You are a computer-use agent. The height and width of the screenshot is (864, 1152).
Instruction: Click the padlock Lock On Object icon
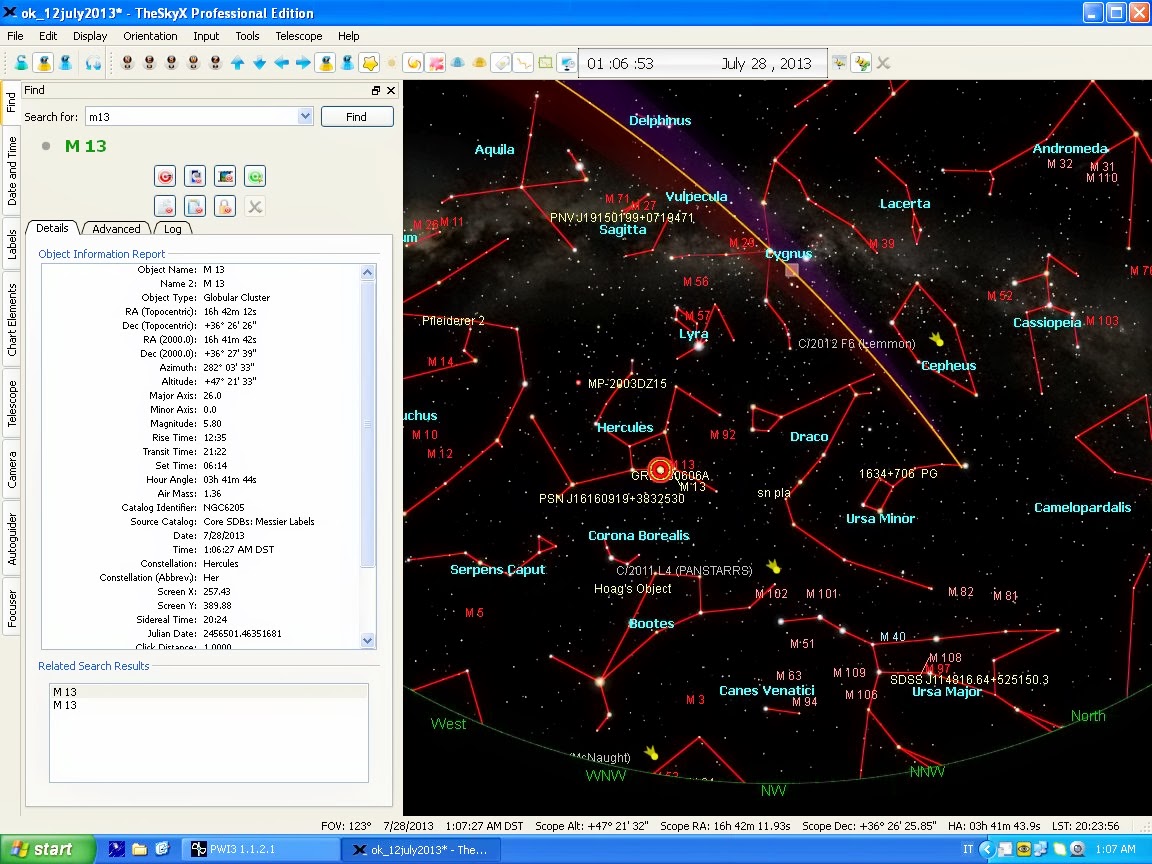tap(225, 207)
